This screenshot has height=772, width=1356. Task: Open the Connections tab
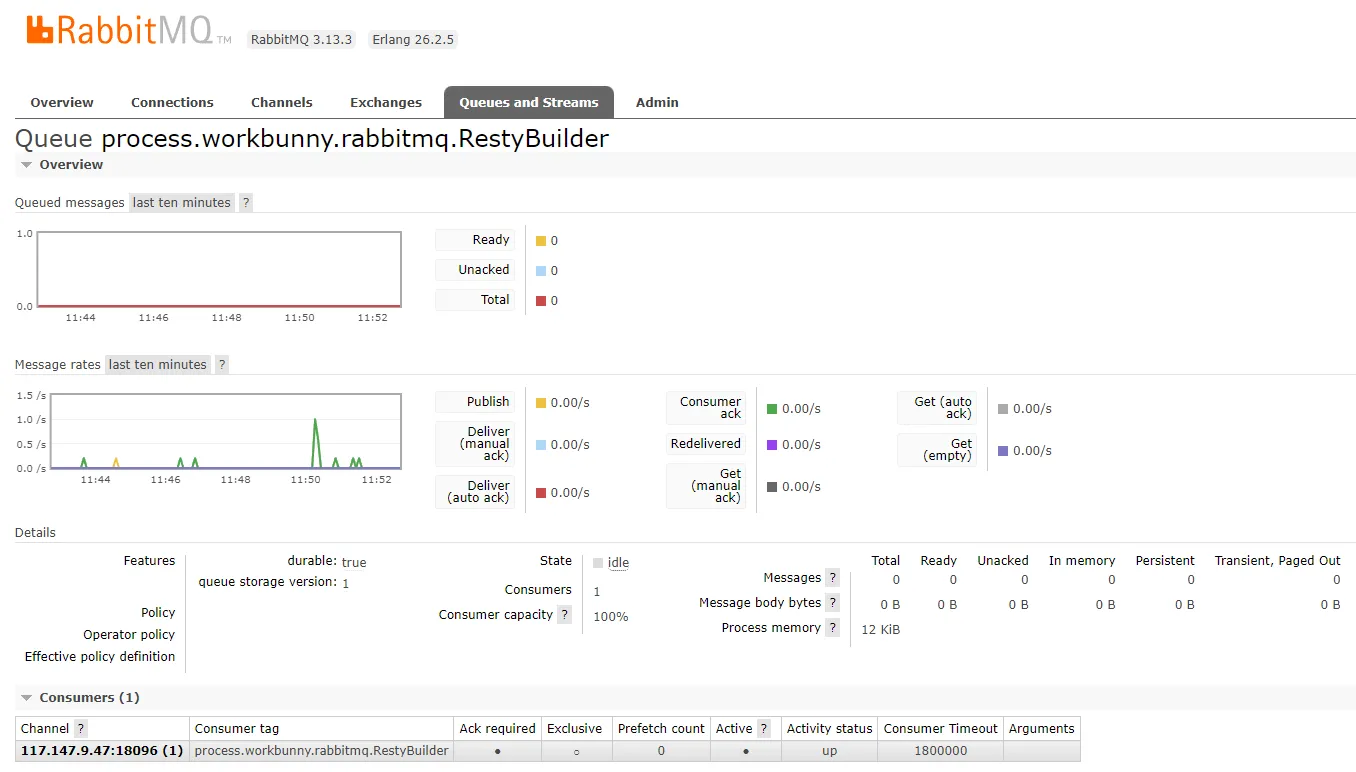point(172,103)
